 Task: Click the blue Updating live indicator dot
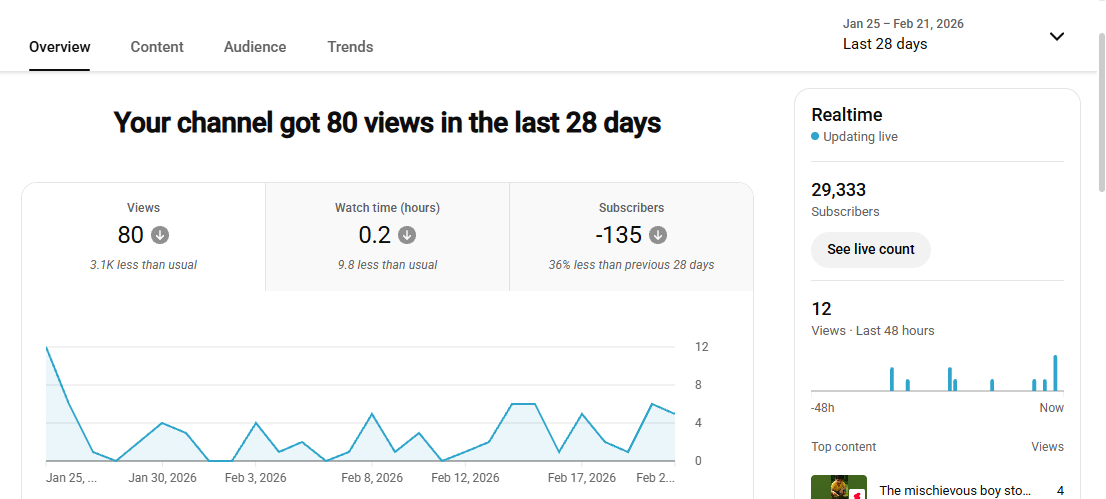coord(815,137)
